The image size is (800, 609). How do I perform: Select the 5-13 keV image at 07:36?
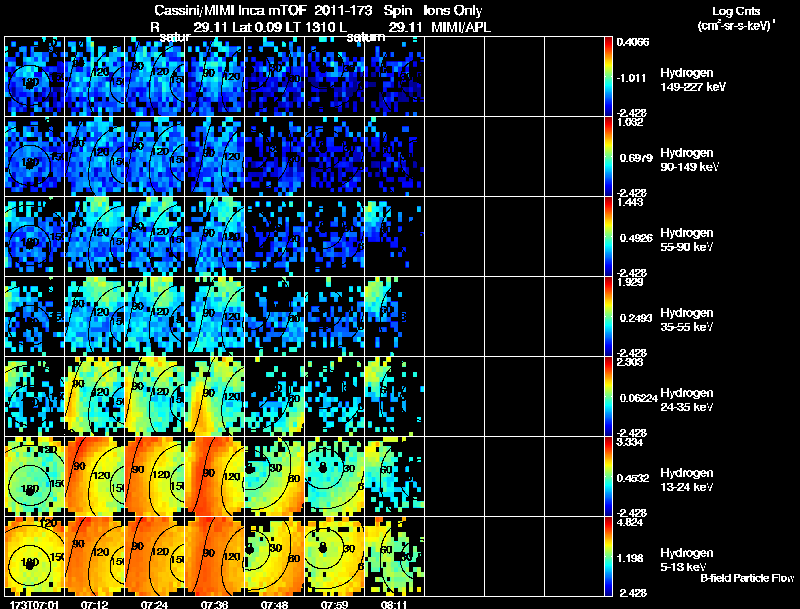coord(214,556)
